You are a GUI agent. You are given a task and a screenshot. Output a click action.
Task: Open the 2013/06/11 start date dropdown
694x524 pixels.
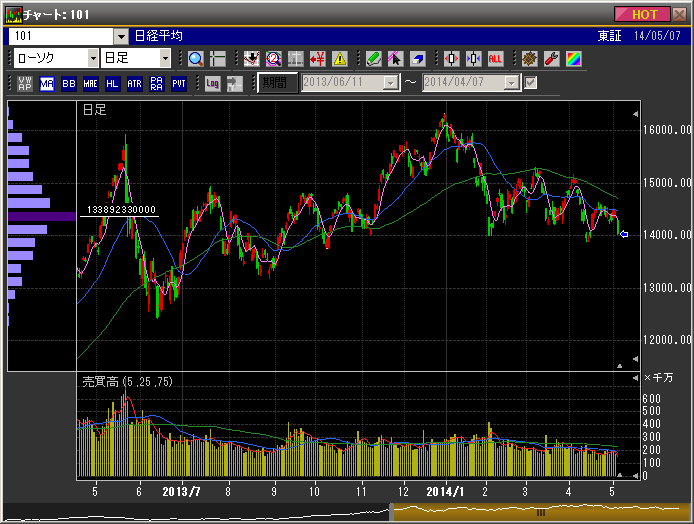coord(390,83)
